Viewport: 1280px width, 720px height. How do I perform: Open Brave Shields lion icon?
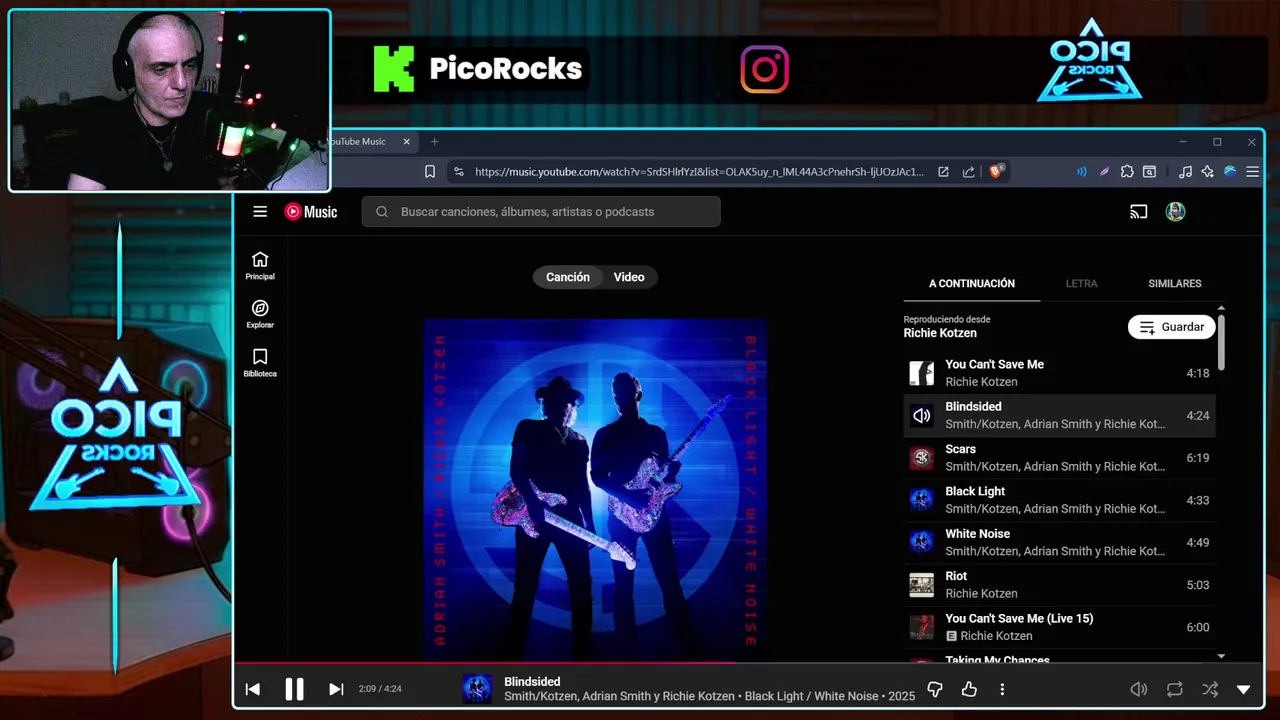[996, 171]
